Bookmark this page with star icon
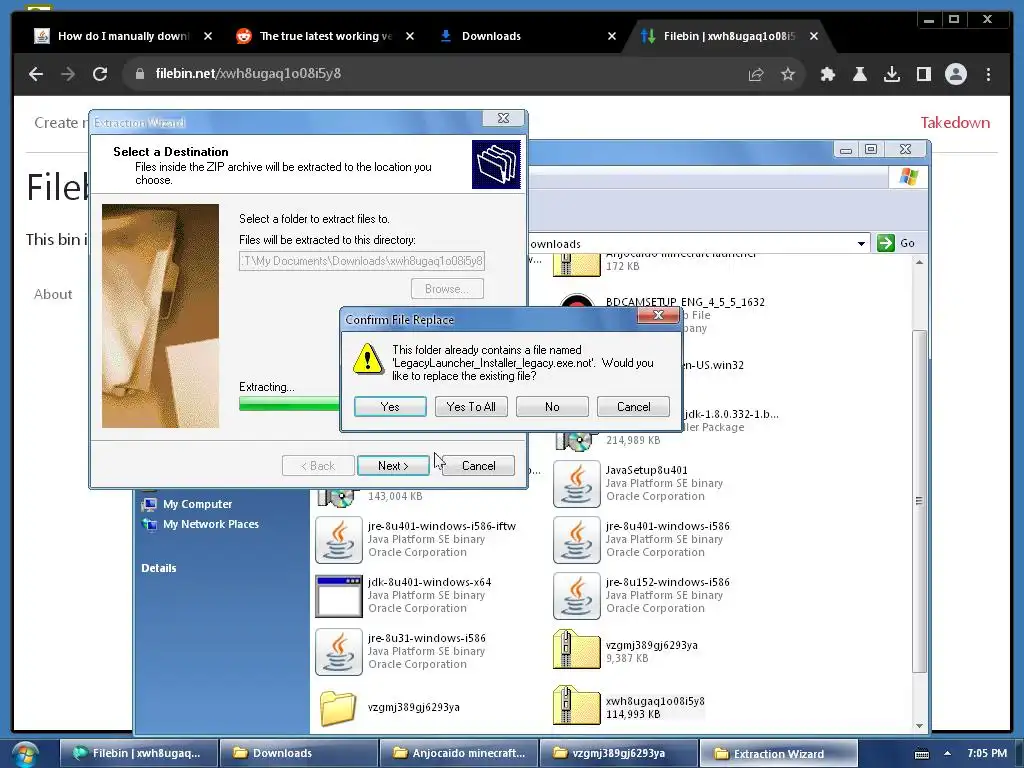This screenshot has width=1024, height=768. [788, 74]
